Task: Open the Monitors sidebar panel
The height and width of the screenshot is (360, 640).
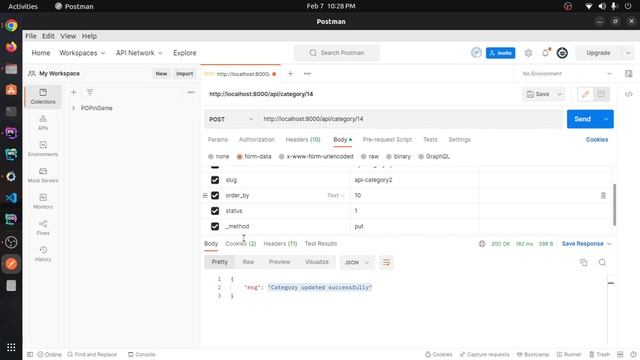Action: (x=43, y=201)
